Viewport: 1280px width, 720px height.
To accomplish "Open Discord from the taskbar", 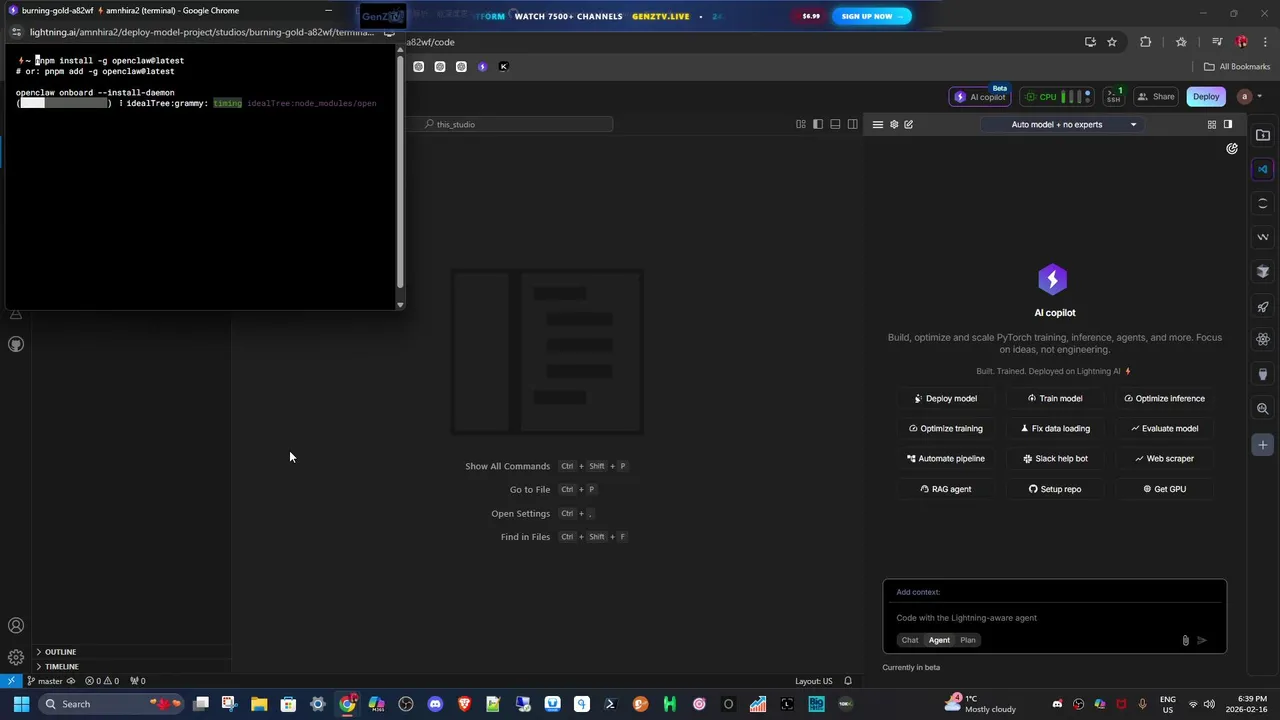I will (x=435, y=704).
